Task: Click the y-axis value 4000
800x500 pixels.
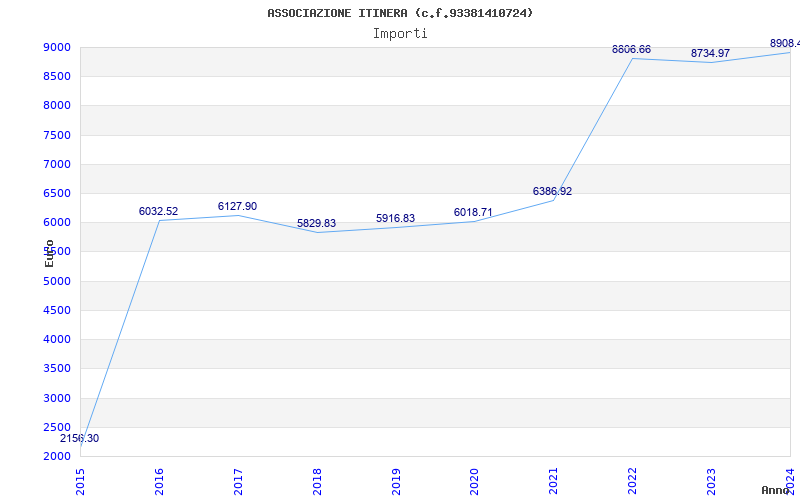Action: [58, 339]
